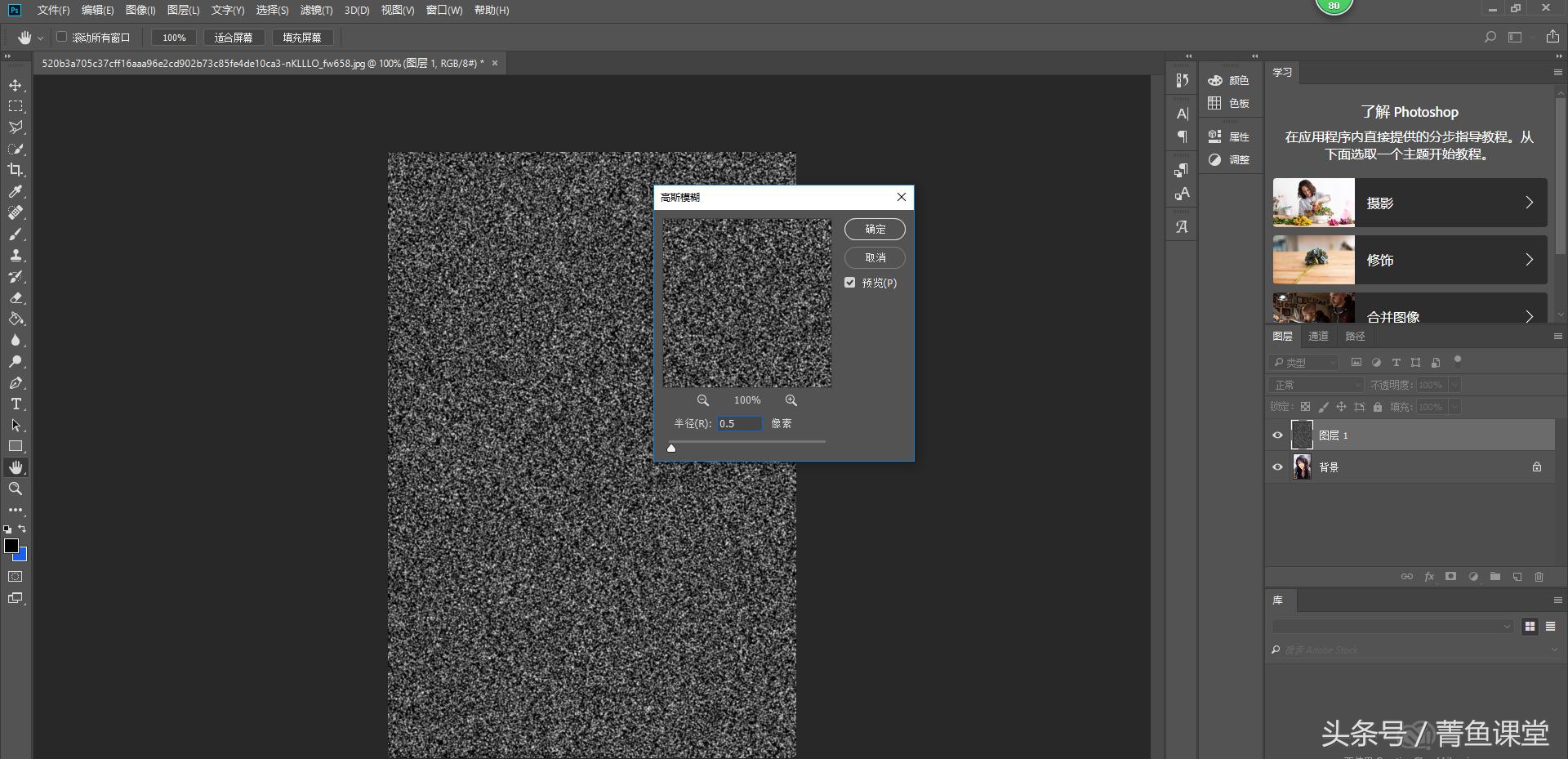Click zoom out magnifier in Gaussian Blur dialog

tap(702, 400)
